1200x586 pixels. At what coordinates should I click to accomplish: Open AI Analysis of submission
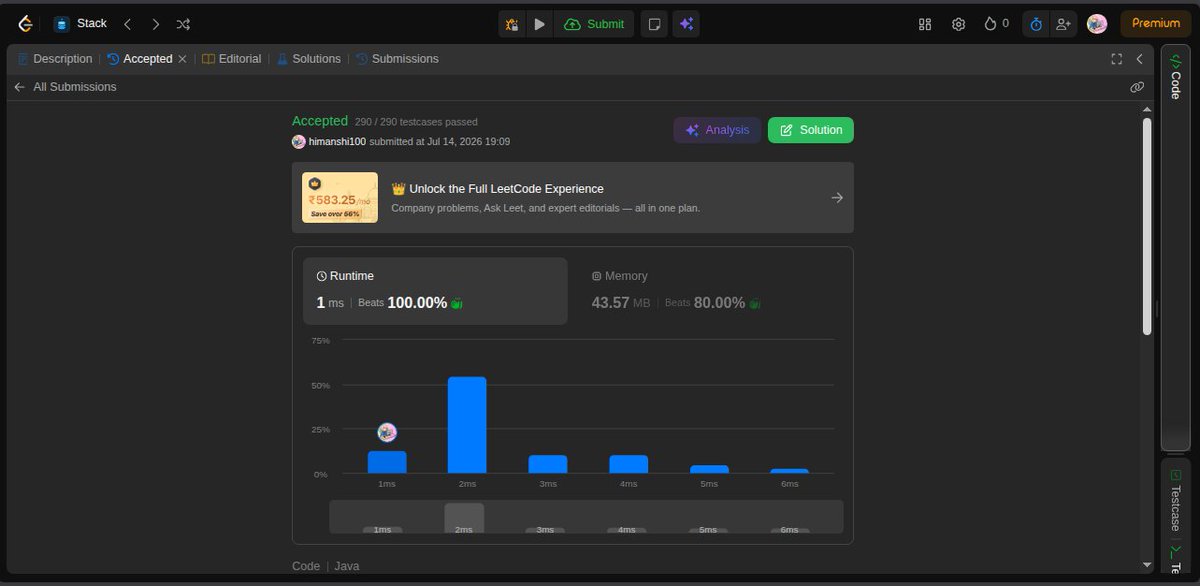coord(717,130)
